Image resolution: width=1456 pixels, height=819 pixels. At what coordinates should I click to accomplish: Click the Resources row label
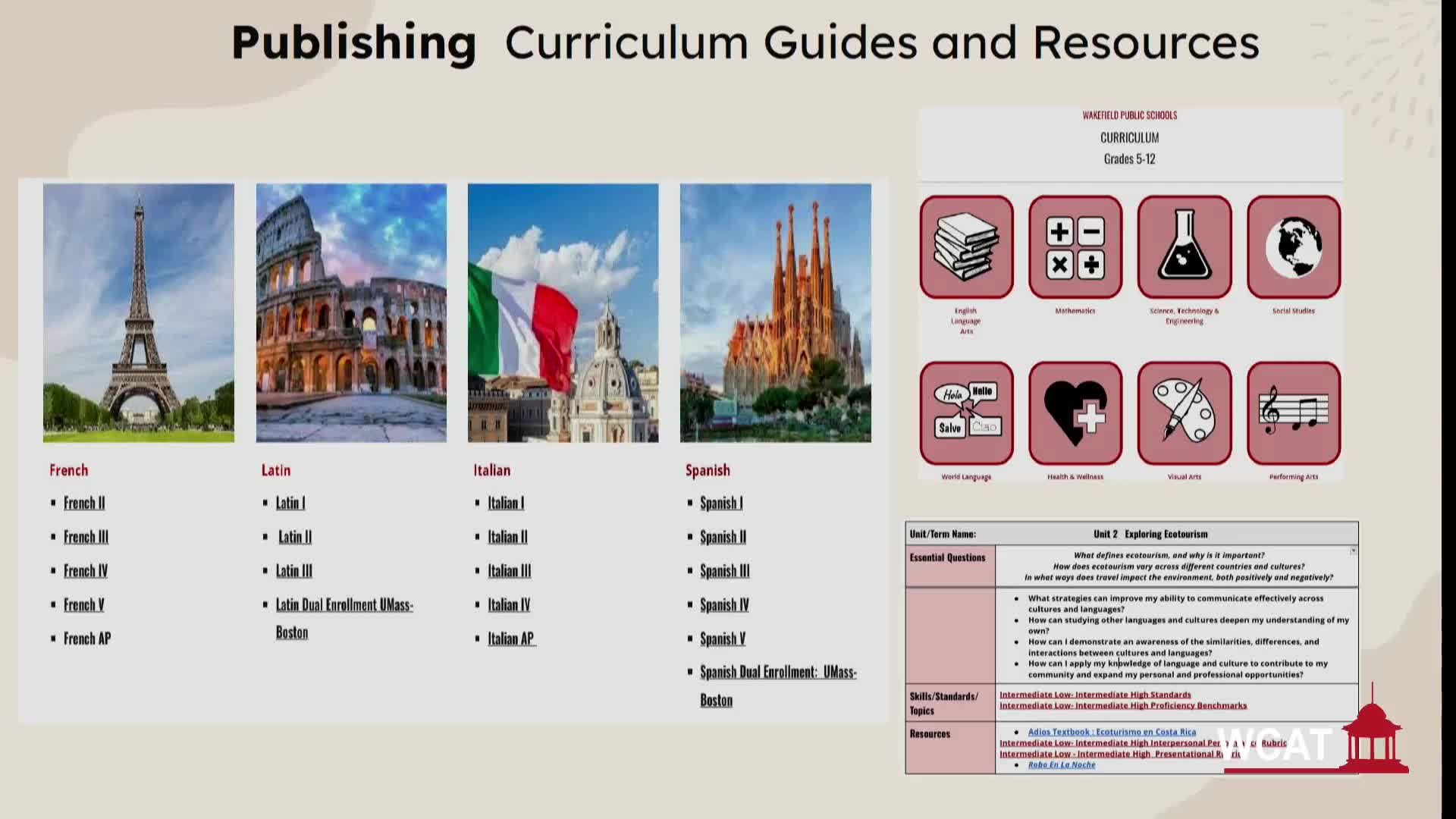pyautogui.click(x=930, y=734)
